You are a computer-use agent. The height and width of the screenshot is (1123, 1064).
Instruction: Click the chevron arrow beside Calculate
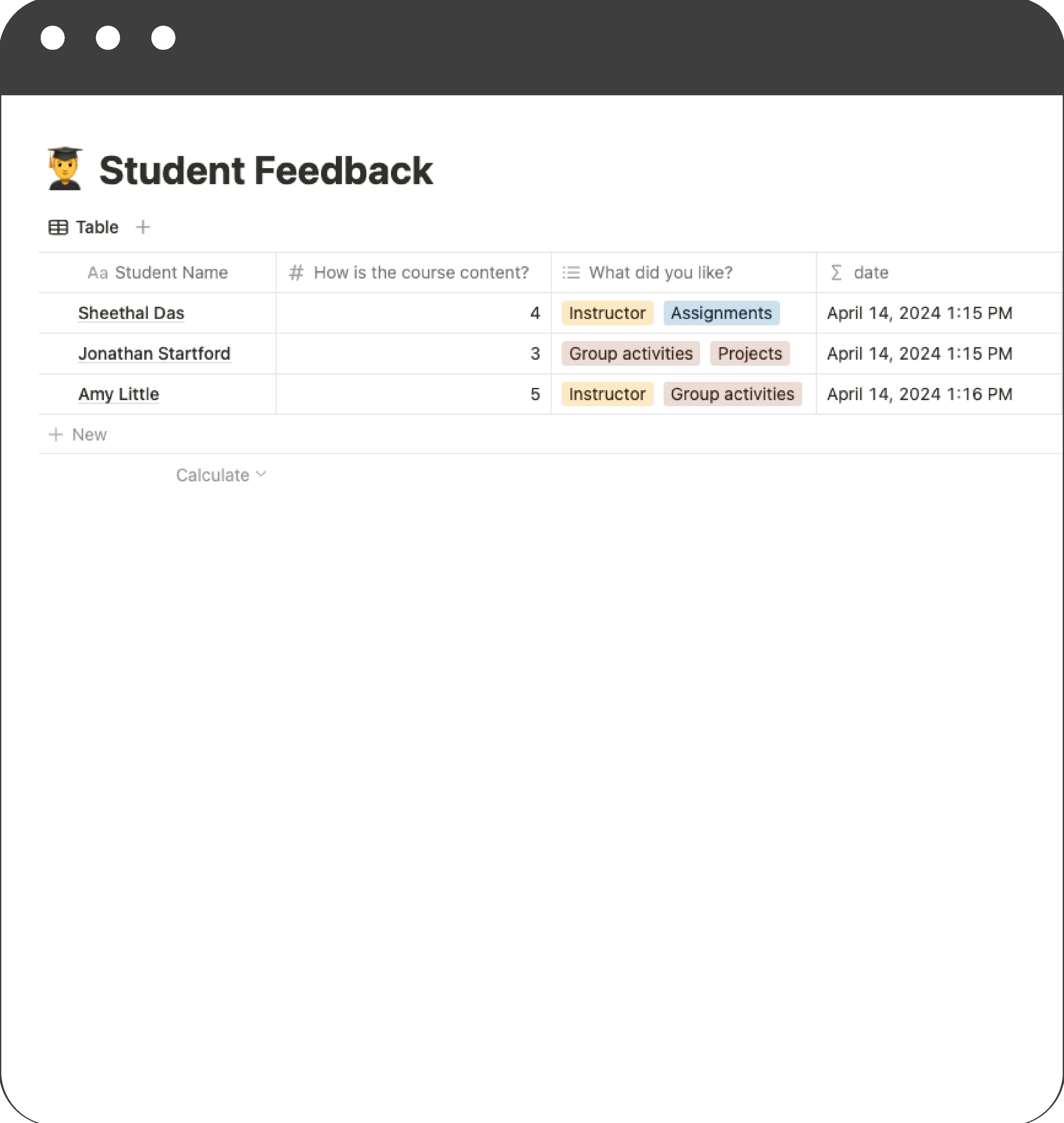[261, 474]
